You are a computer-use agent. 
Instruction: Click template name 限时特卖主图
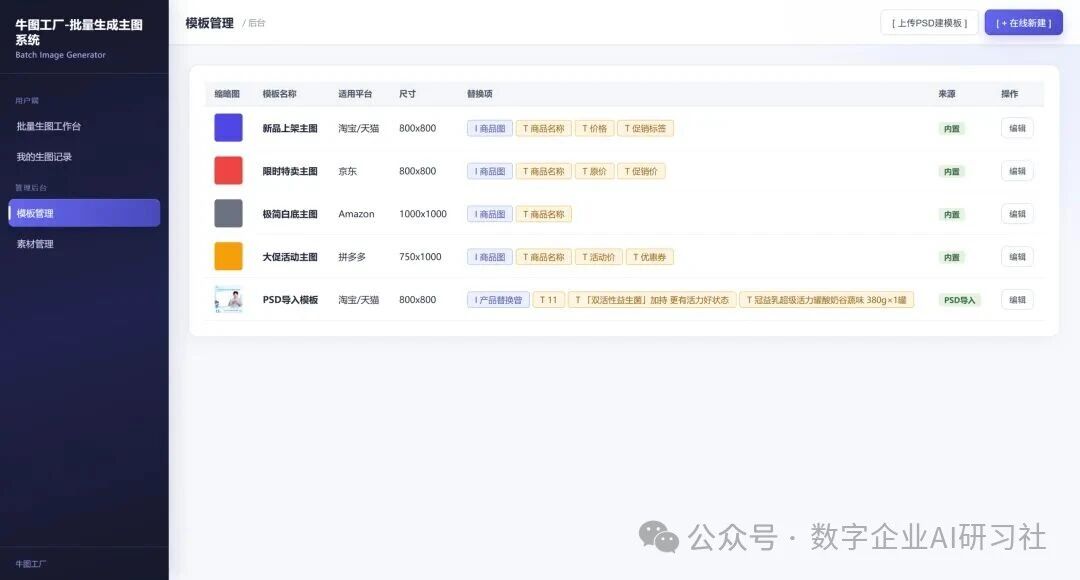coord(290,171)
